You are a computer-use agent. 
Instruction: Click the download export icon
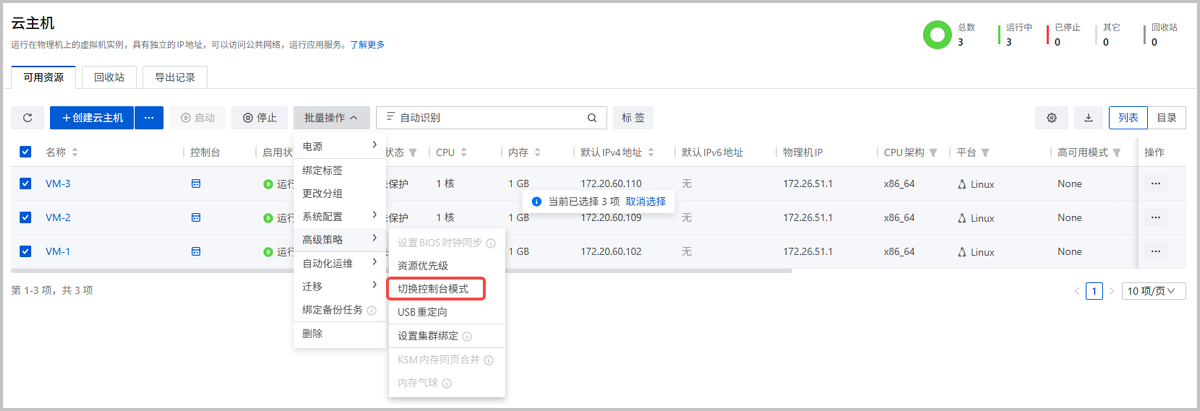[1088, 118]
